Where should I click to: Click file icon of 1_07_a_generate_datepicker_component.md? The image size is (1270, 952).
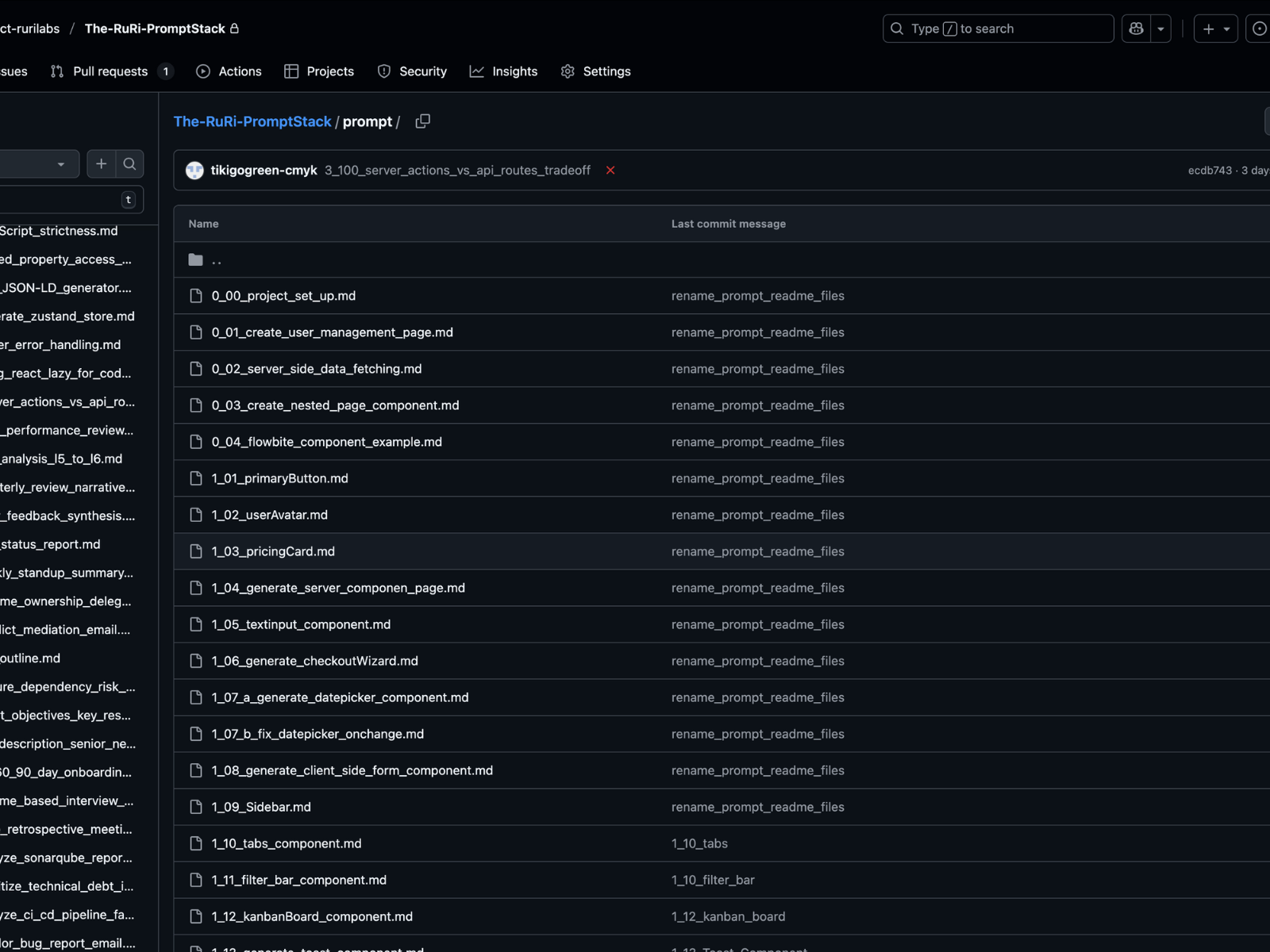point(196,697)
